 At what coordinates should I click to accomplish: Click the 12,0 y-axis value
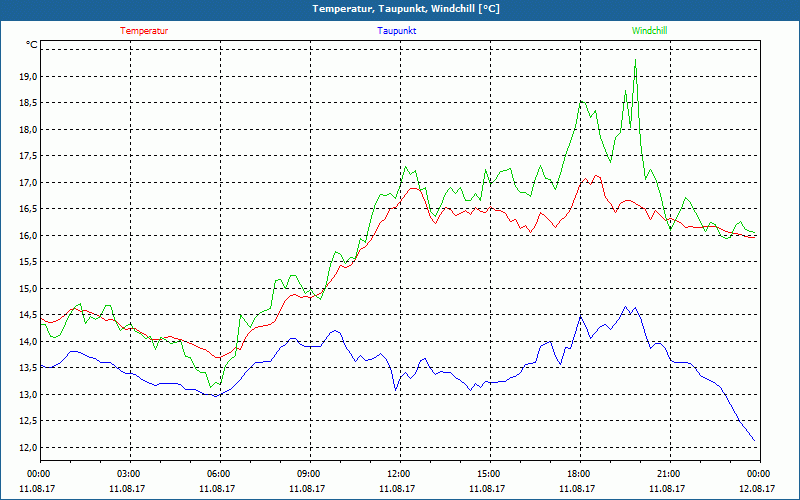click(x=28, y=448)
